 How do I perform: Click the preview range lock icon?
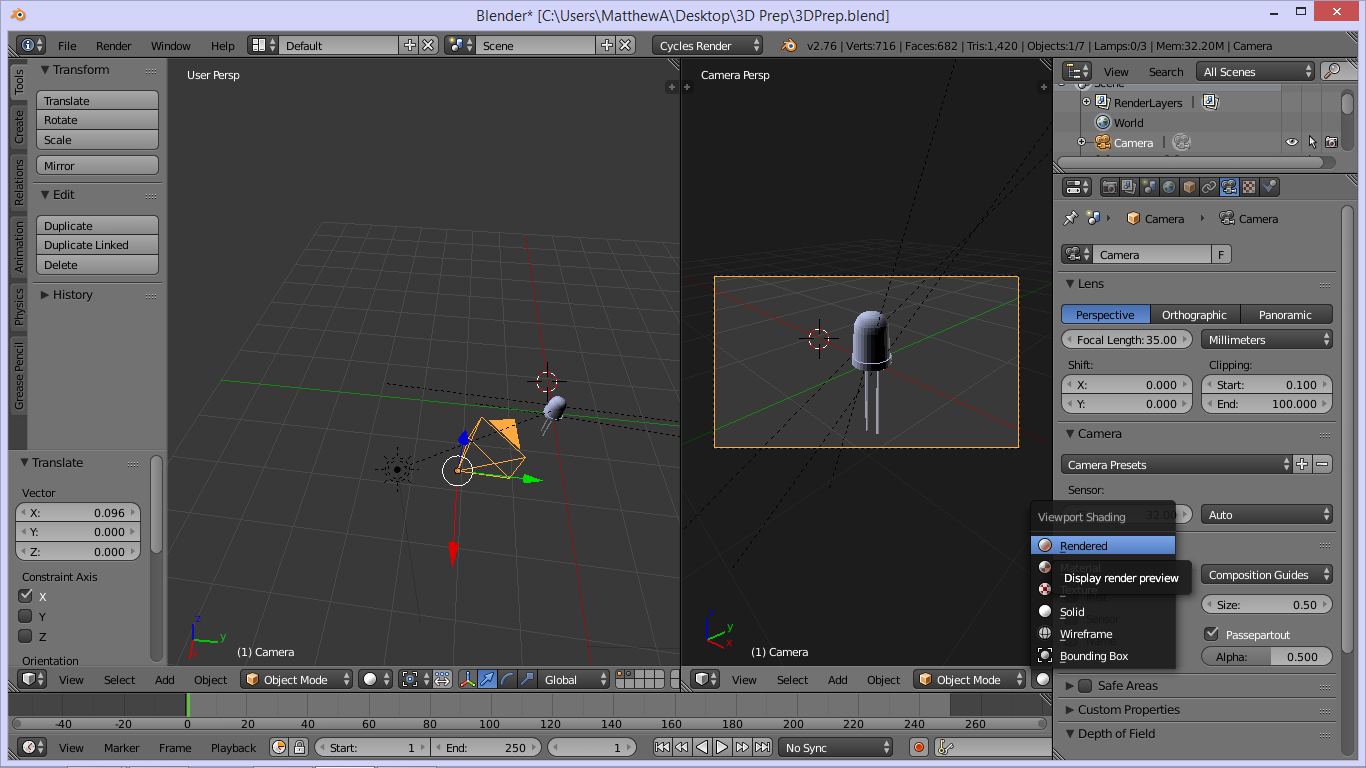298,747
